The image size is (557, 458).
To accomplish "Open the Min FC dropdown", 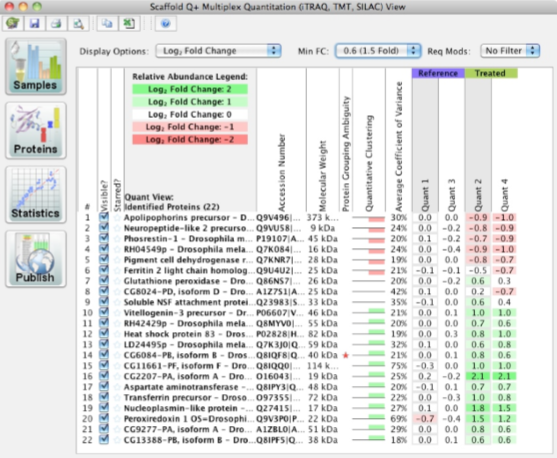I will [x=378, y=51].
